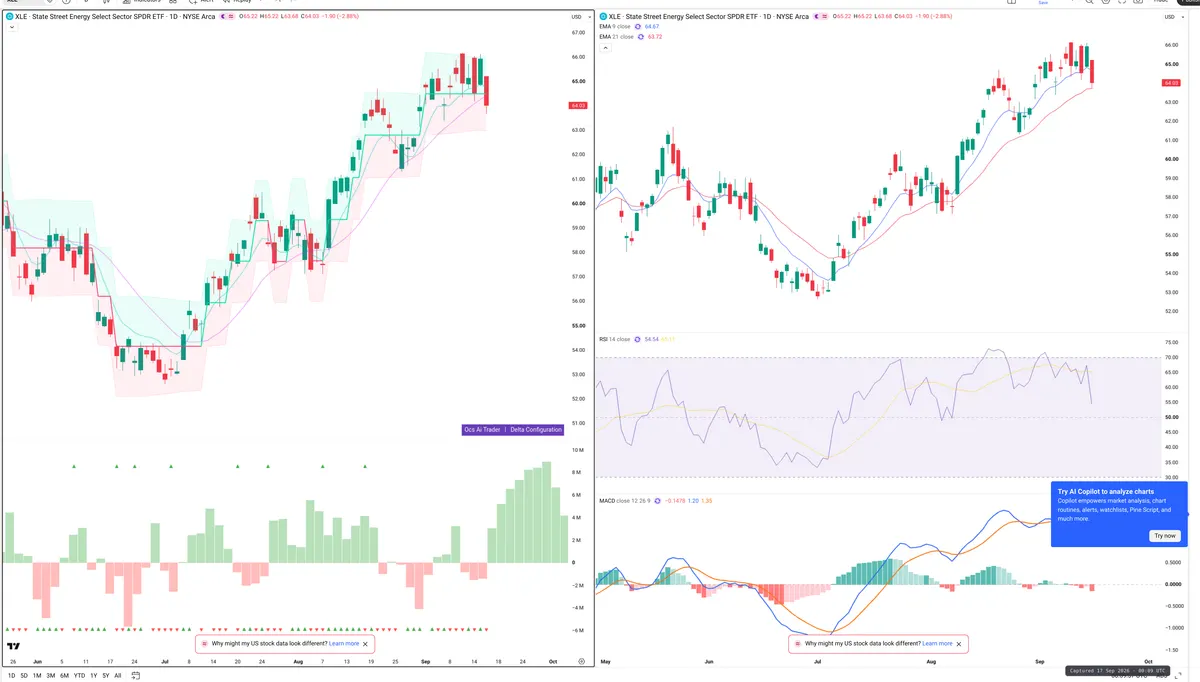Click Try AI Copilot to analyze charts heading

click(1106, 492)
